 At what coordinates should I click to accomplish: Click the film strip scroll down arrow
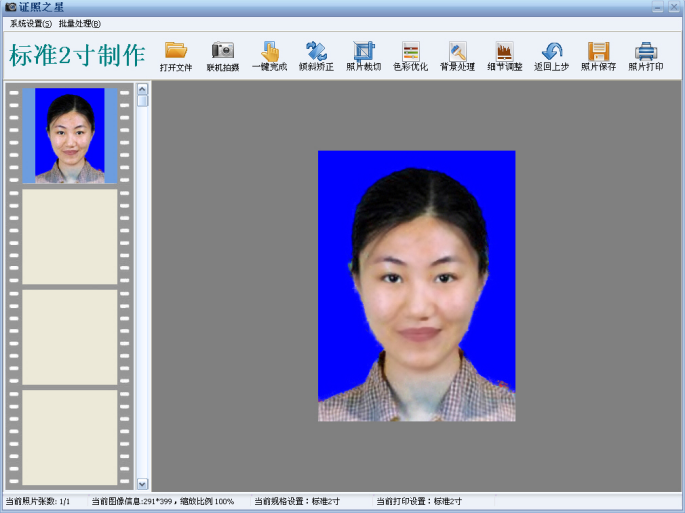(x=142, y=484)
